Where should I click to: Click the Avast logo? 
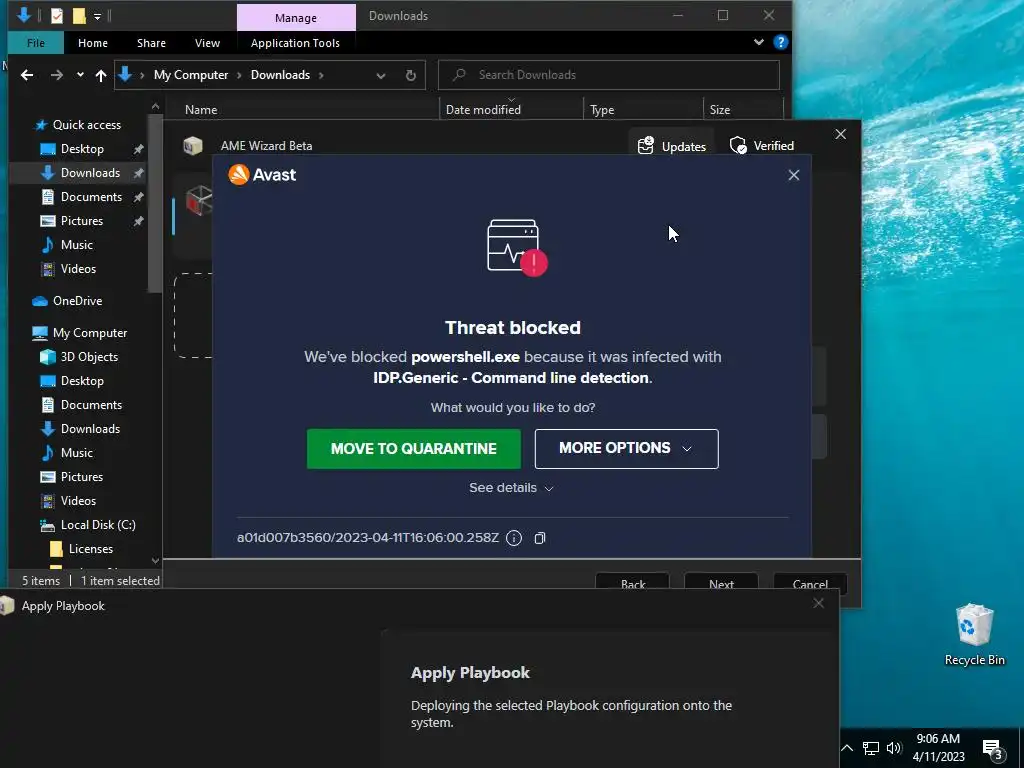point(262,174)
